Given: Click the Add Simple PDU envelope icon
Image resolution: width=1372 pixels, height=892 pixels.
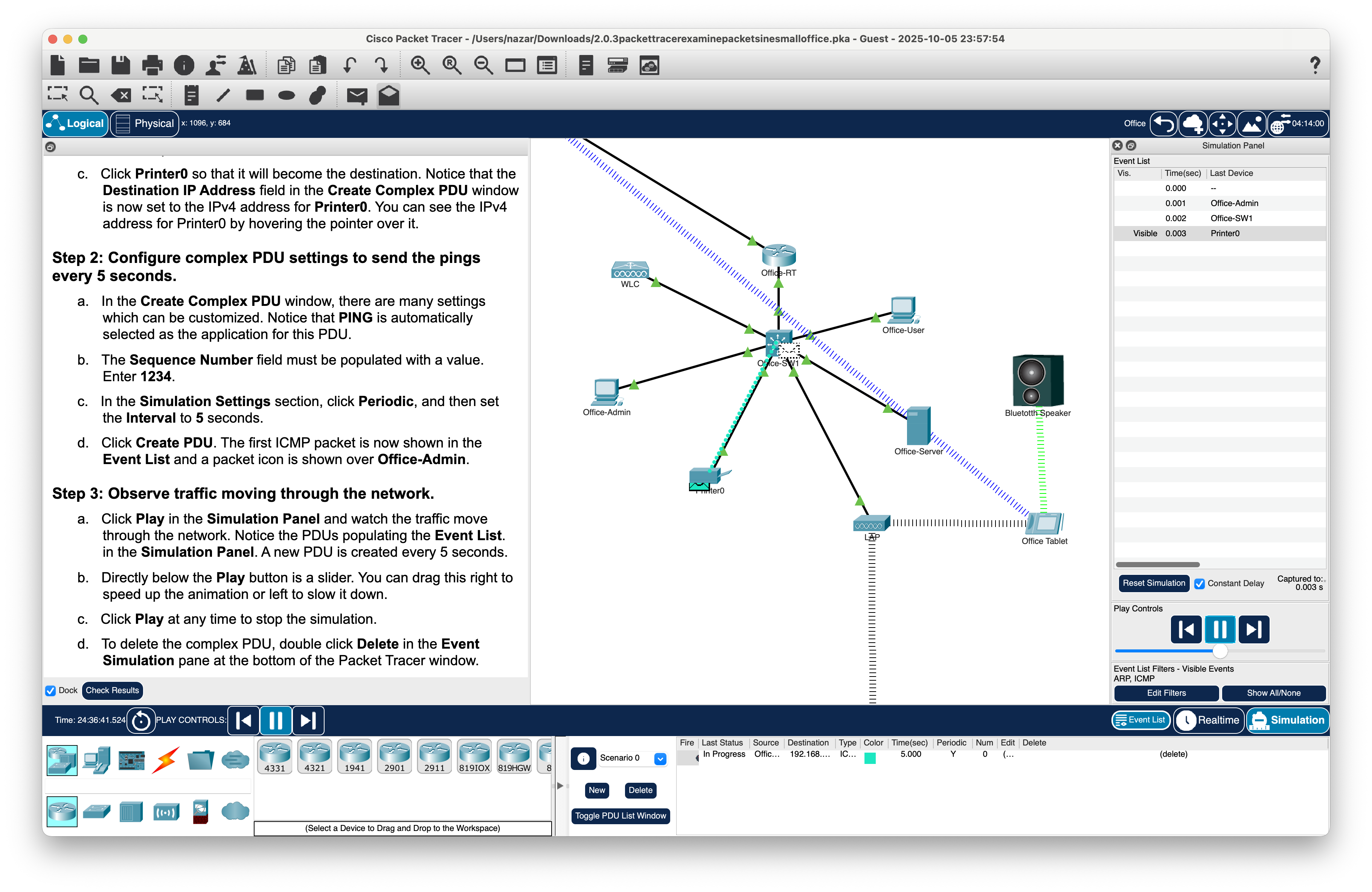Looking at the screenshot, I should 357,95.
